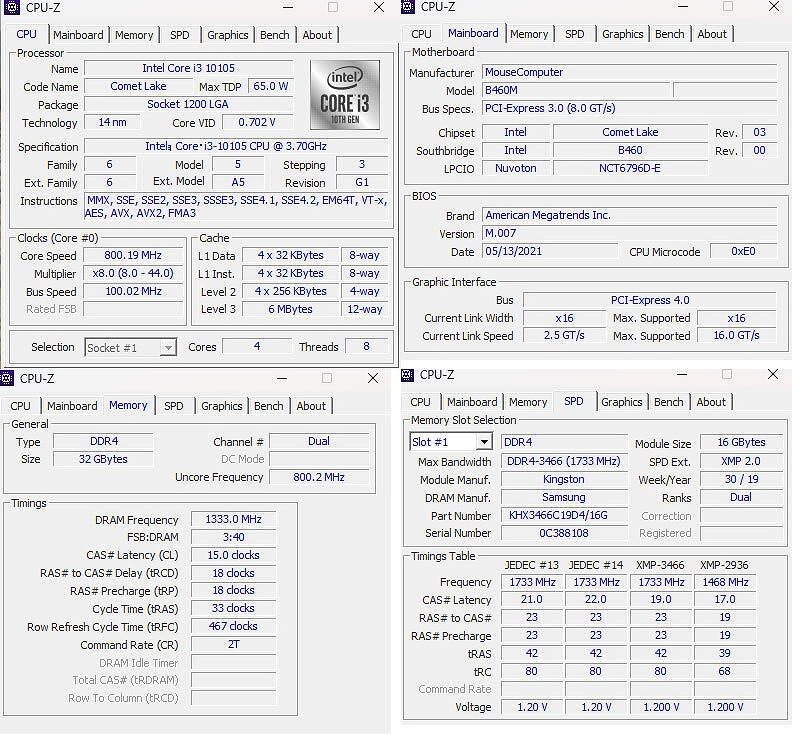Select Bench tab in SPD window
792x734 pixels.
click(669, 402)
